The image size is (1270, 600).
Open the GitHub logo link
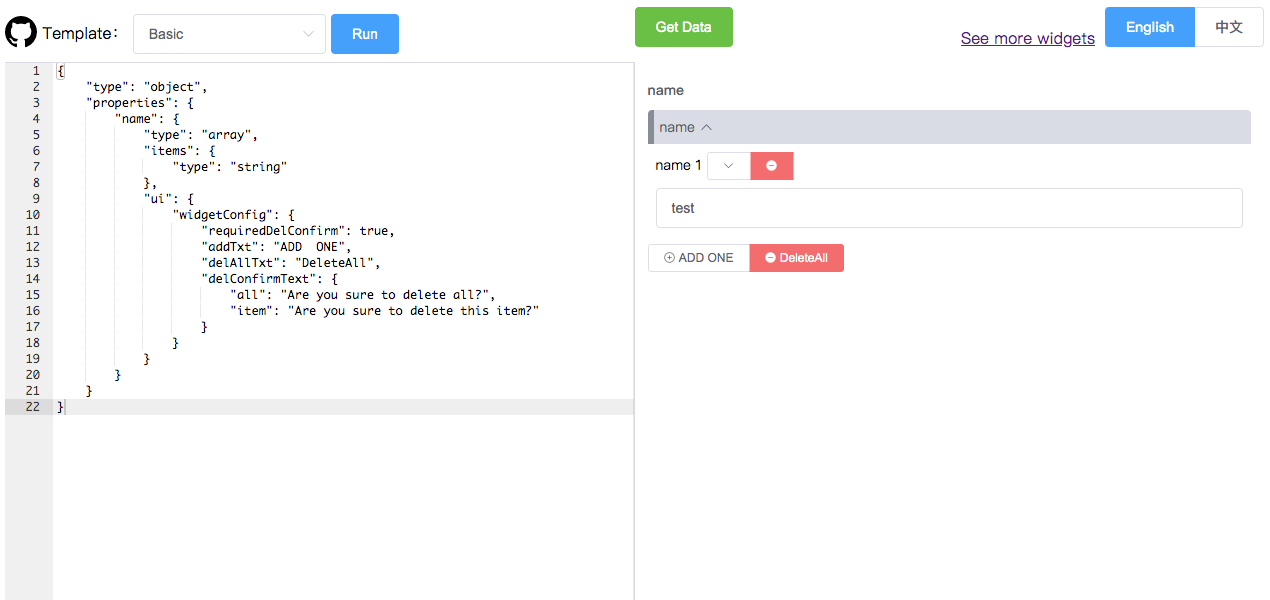(20, 33)
